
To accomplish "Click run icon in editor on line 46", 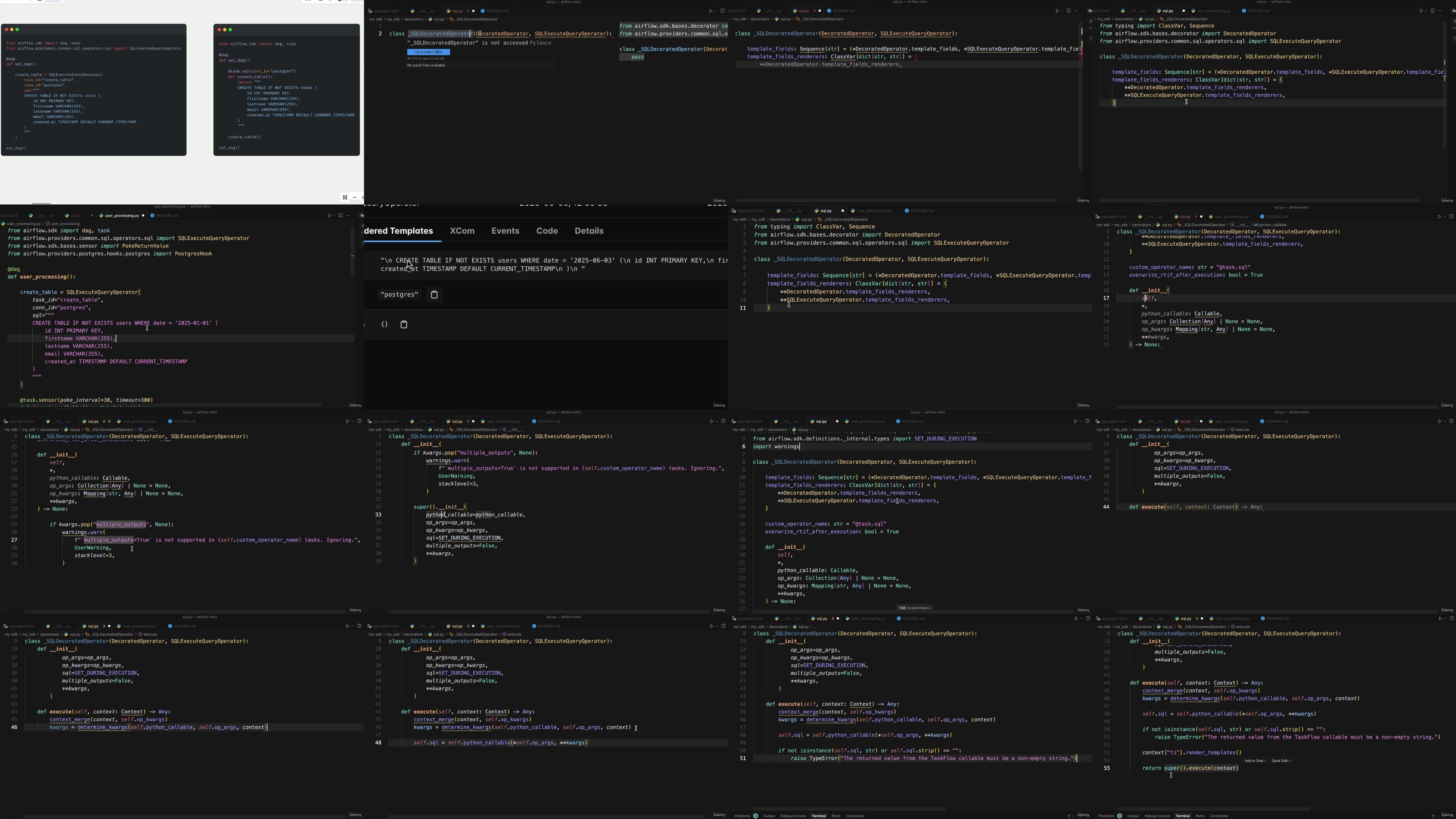I will (347, 626).
